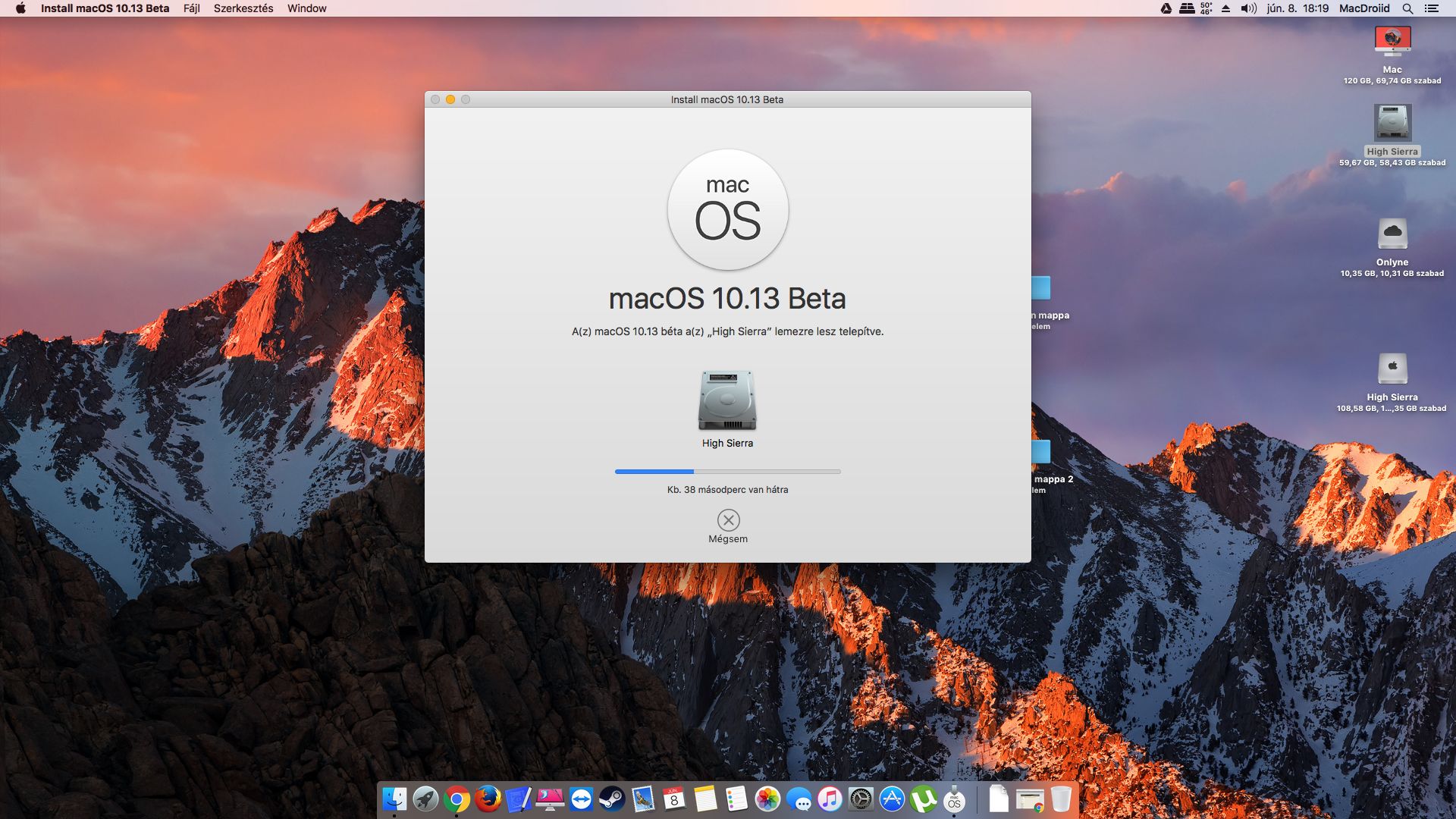The width and height of the screenshot is (1456, 819).
Task: Open the blueprint sketch app in Dock
Action: tap(519, 799)
